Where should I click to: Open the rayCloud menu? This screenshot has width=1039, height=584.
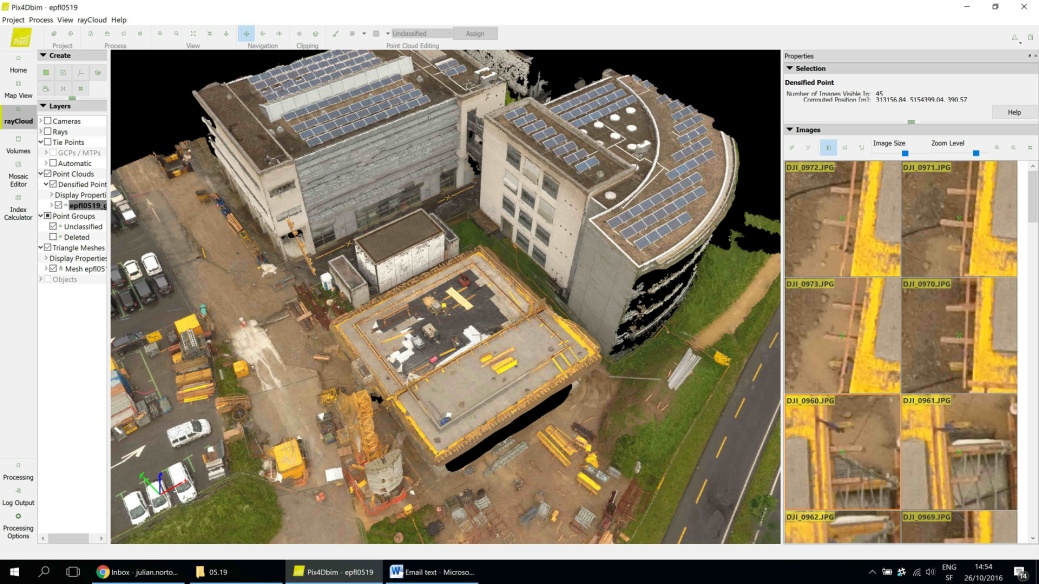pyautogui.click(x=92, y=20)
